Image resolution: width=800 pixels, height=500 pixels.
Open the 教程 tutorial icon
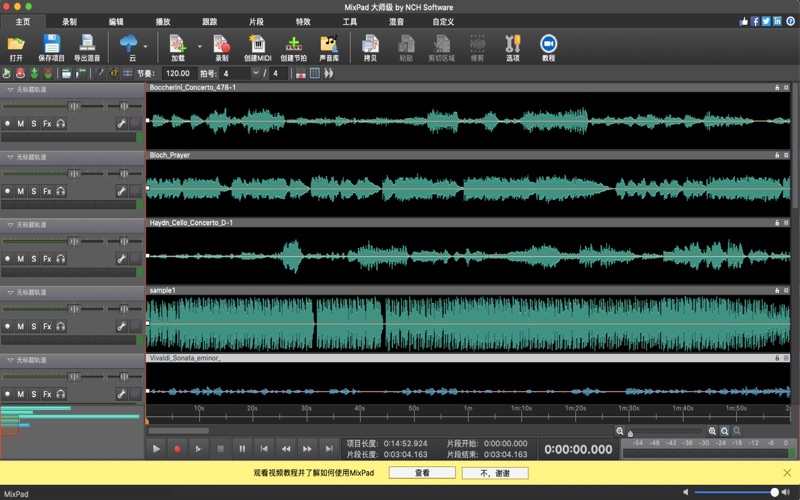pyautogui.click(x=548, y=44)
